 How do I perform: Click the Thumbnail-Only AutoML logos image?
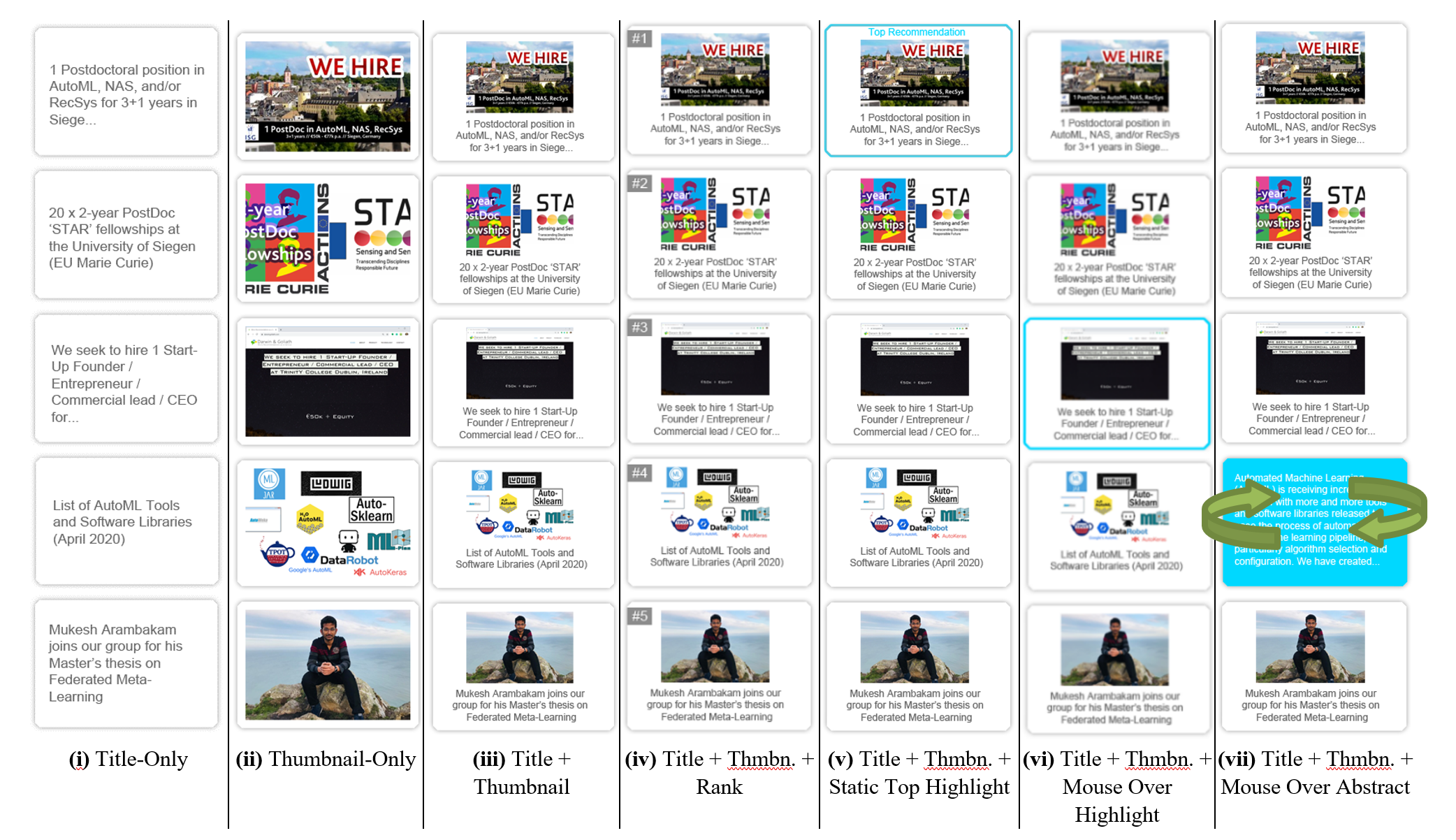(328, 523)
